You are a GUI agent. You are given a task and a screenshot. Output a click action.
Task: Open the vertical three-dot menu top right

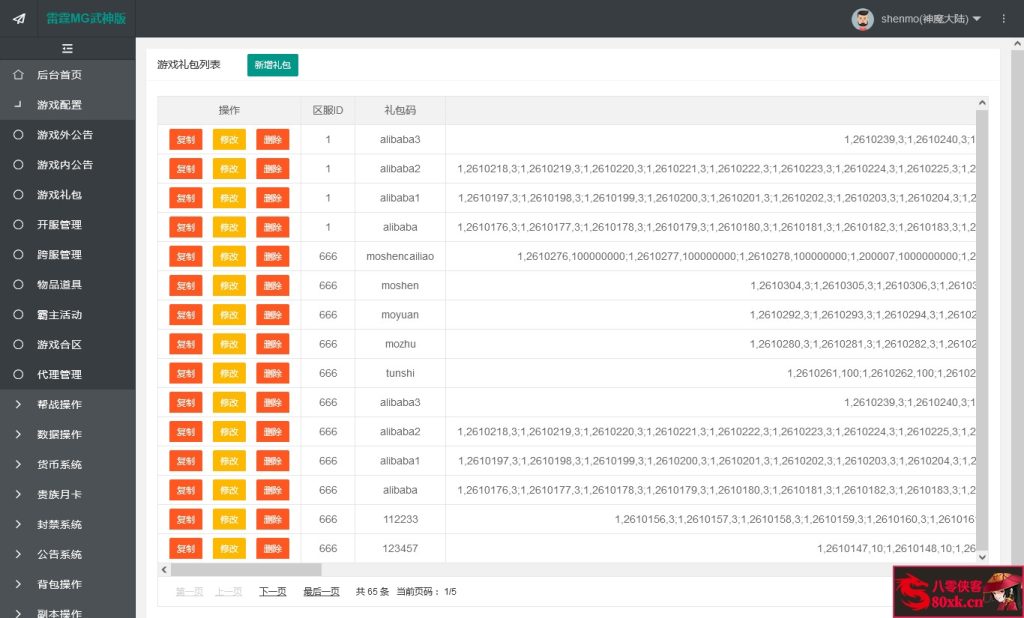click(x=1003, y=18)
